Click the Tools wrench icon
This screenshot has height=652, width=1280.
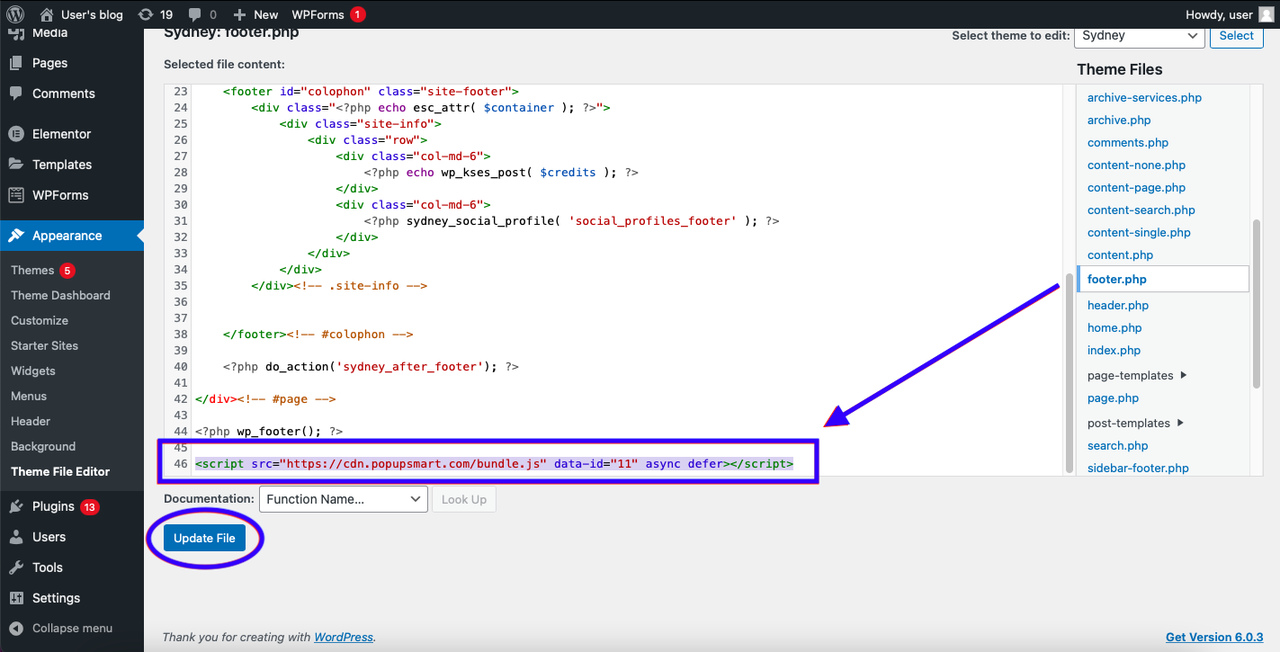tap(16, 567)
